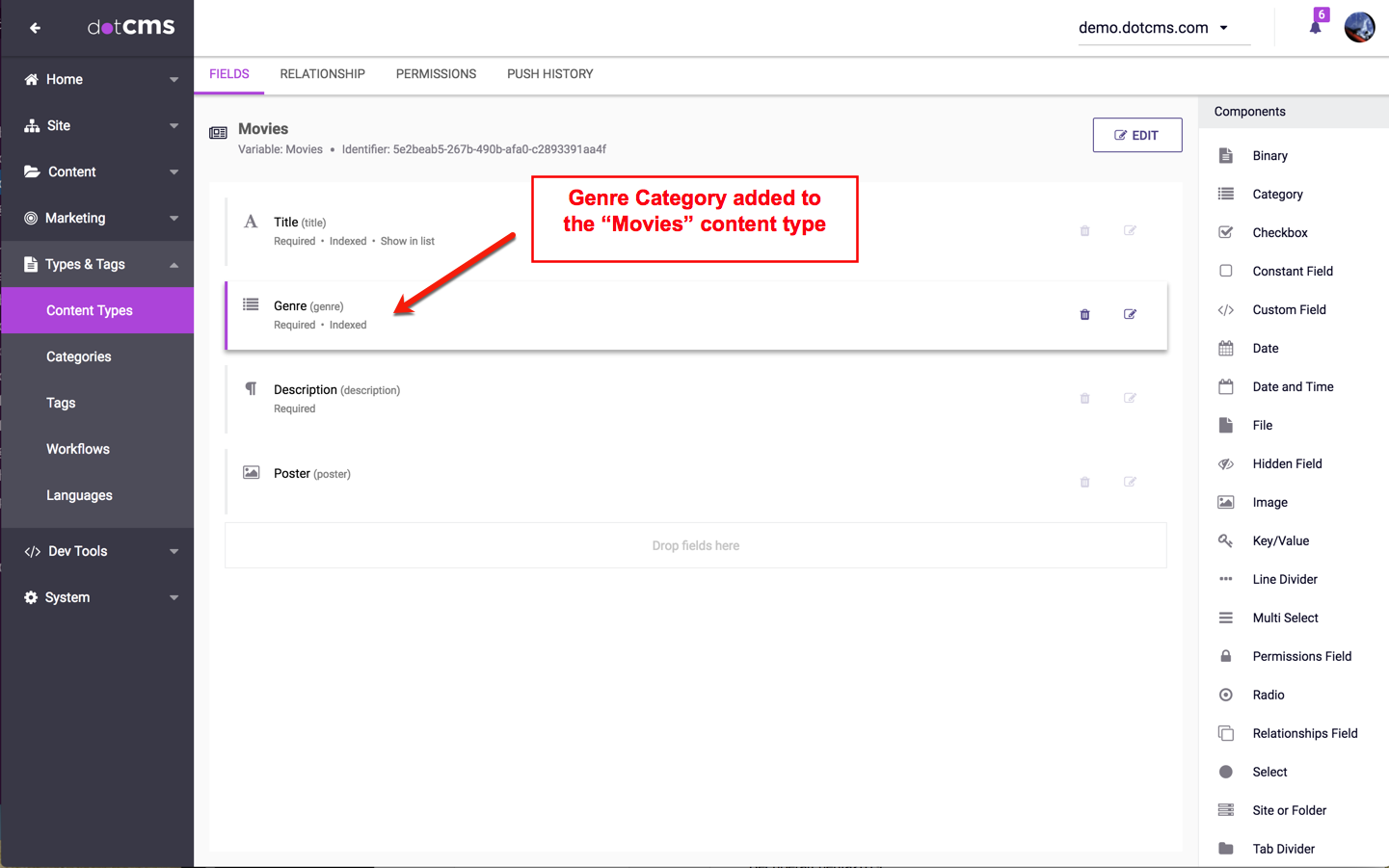Select the Key/Value component icon

pyautogui.click(x=1225, y=540)
